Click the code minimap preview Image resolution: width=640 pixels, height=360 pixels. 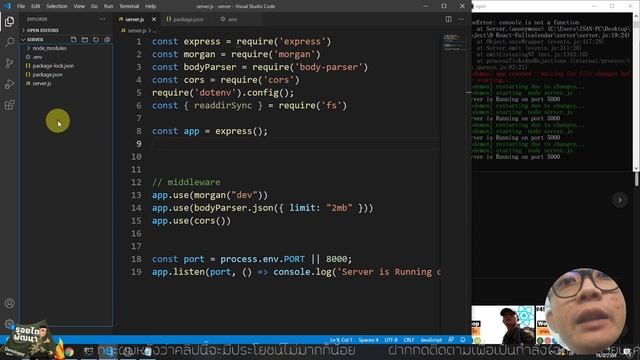[x=453, y=42]
